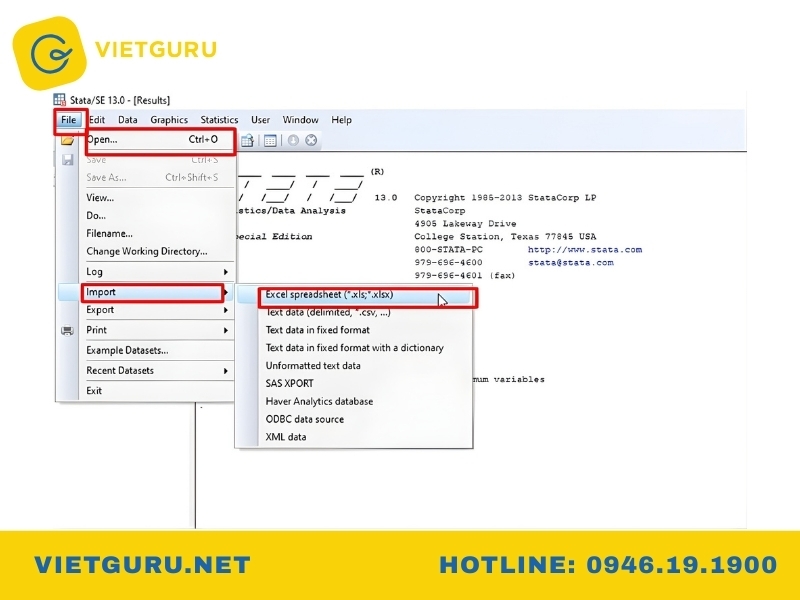Open the Variables Manager toolbar icon

pos(270,140)
